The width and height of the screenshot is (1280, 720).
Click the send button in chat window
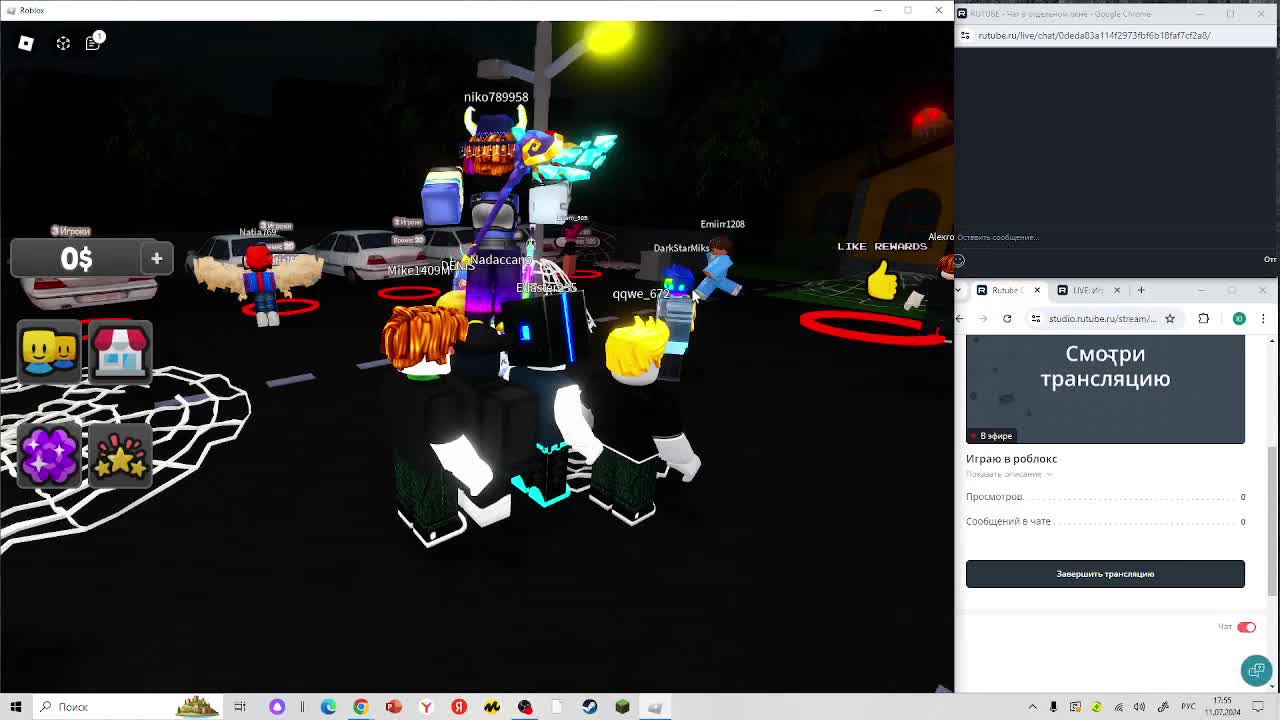[x=1270, y=260]
